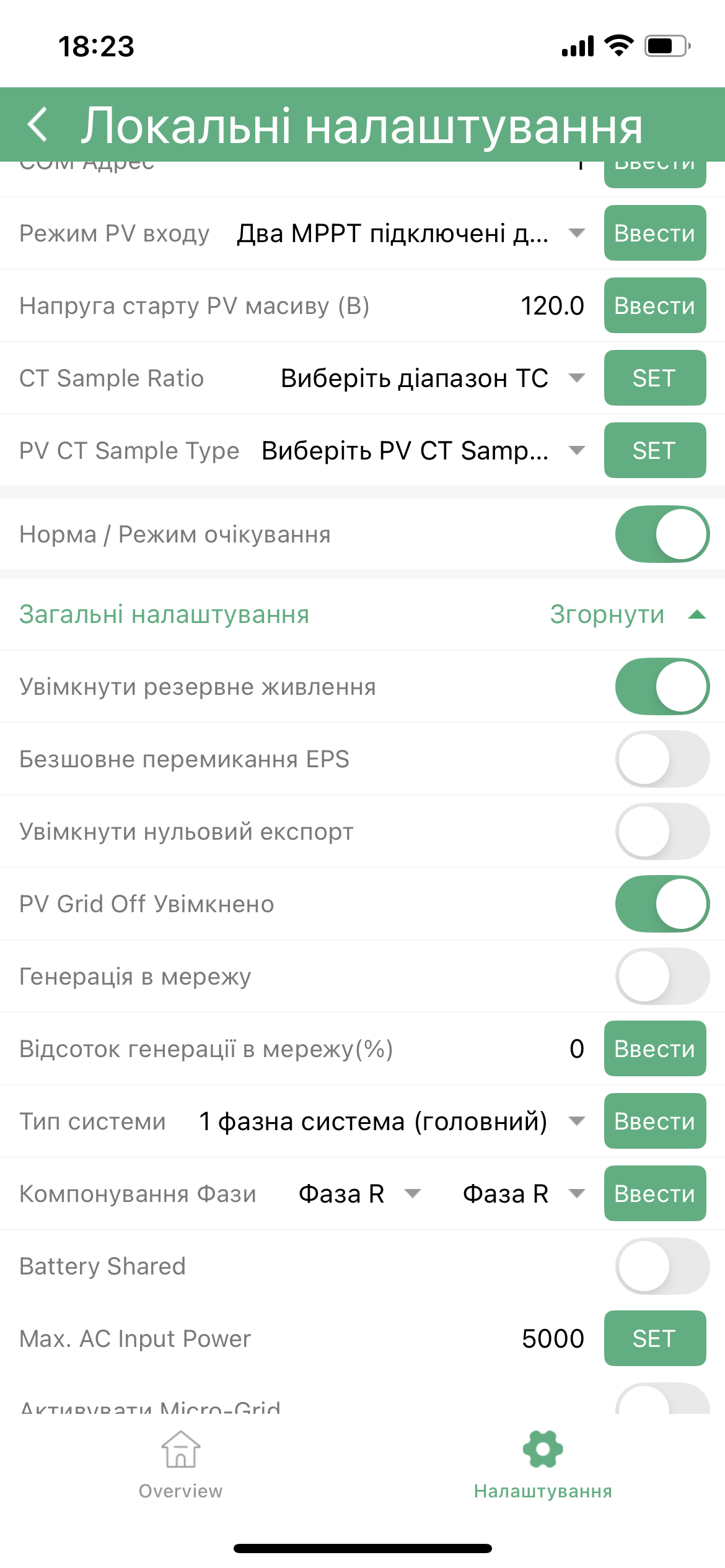Tap the back arrow in header

click(38, 124)
